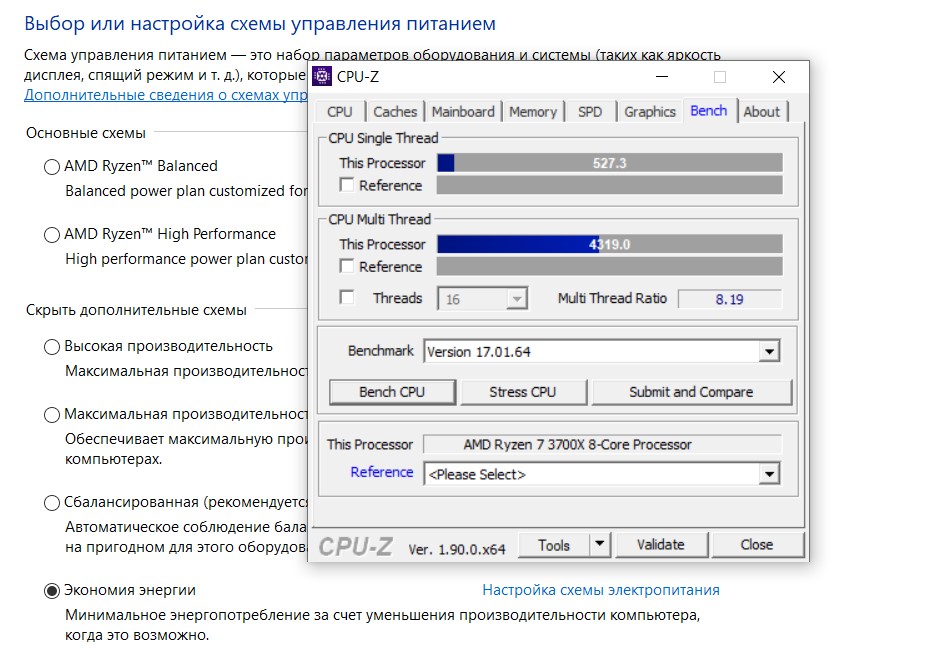Select AMD Ryzen Balanced power plan
Viewport: 925px width, 667px height.
pos(52,167)
